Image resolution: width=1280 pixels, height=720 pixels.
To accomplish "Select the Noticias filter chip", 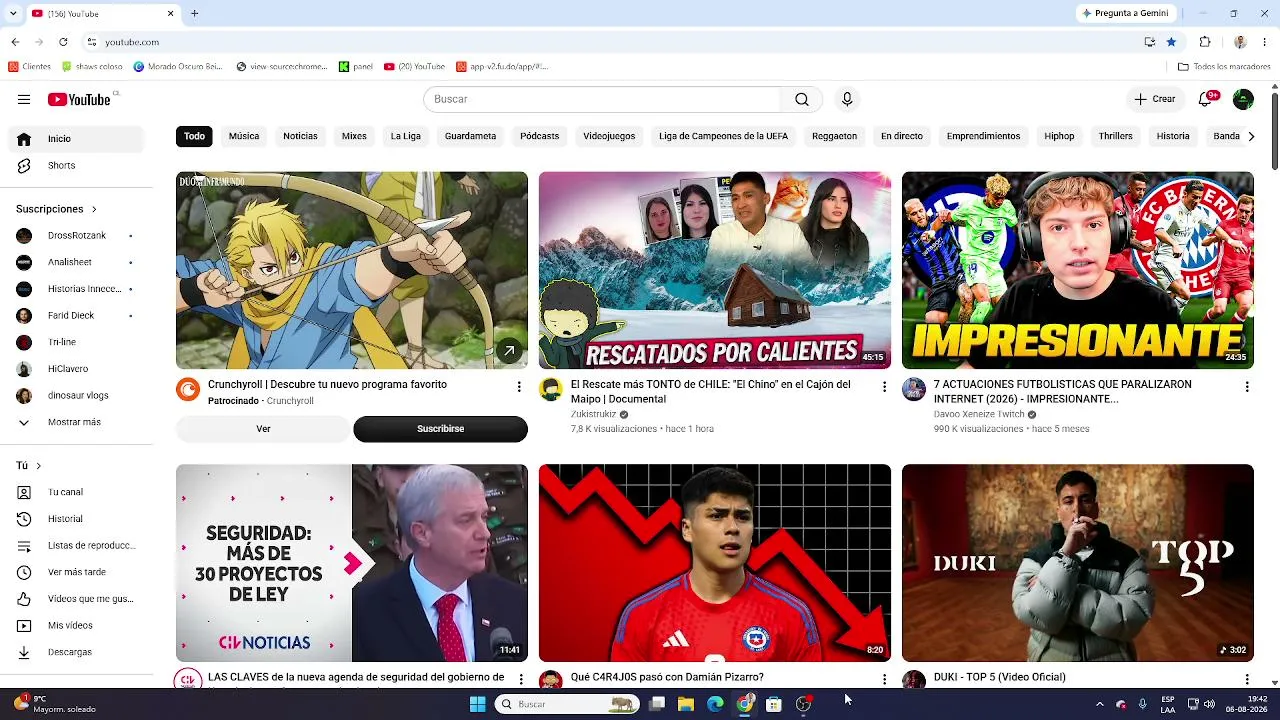I will tap(300, 136).
